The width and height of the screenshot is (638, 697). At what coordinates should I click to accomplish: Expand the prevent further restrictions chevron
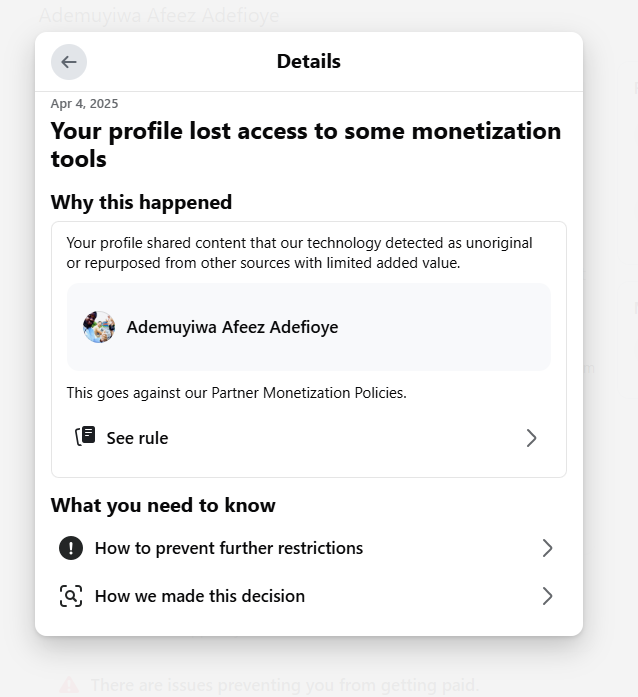click(547, 548)
